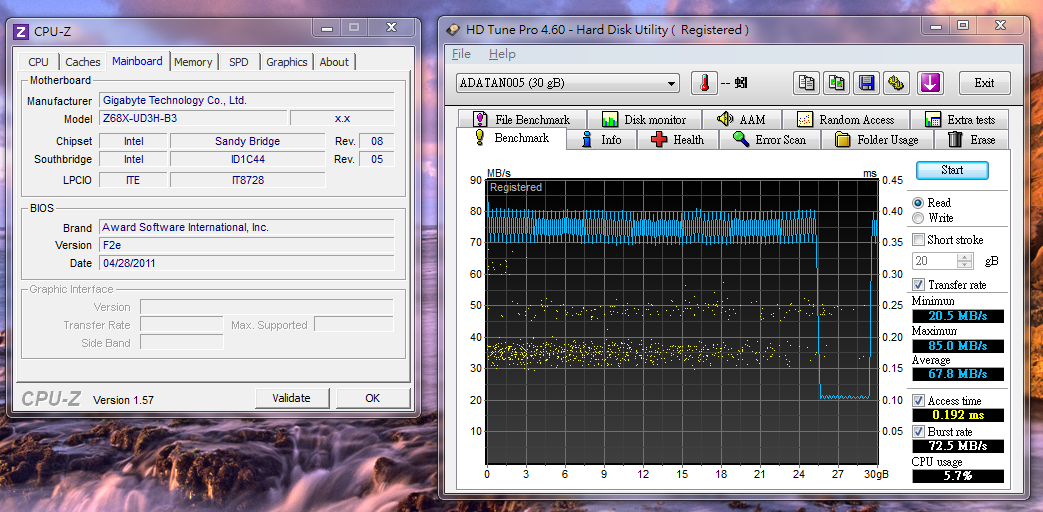Copy benchmark info to clipboard icon
This screenshot has width=1043, height=512.
[x=807, y=83]
